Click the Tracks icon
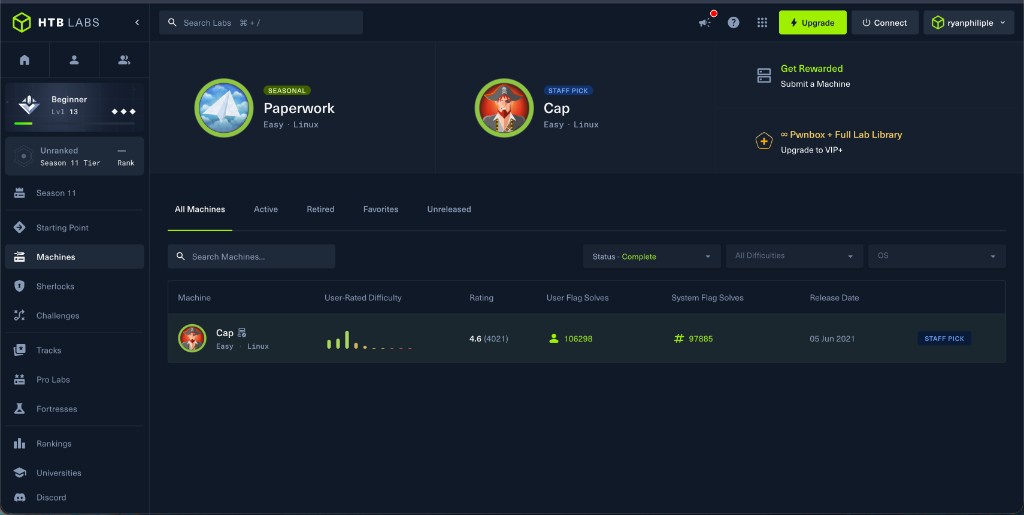This screenshot has width=1024, height=515. point(20,351)
